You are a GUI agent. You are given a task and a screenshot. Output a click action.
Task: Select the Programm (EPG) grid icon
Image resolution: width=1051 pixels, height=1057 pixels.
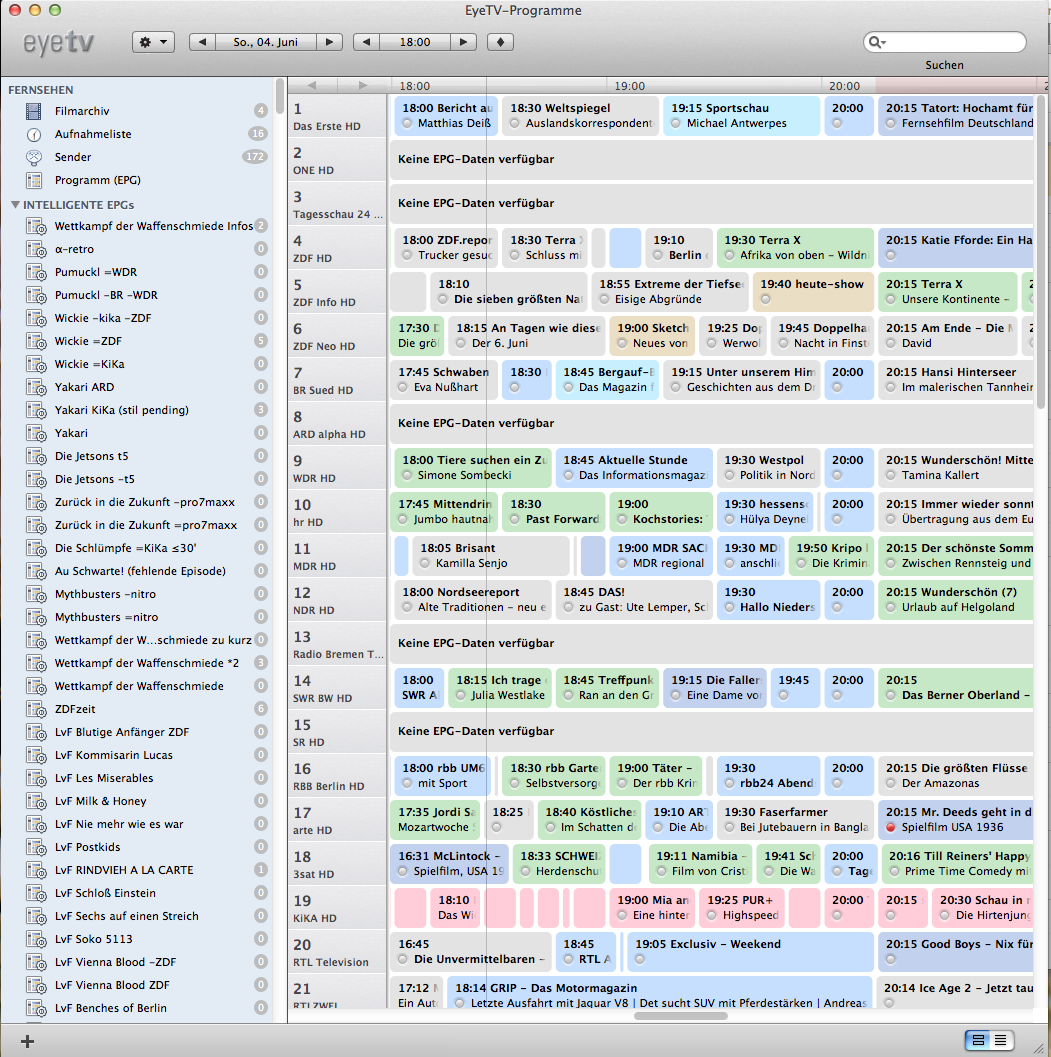point(35,180)
